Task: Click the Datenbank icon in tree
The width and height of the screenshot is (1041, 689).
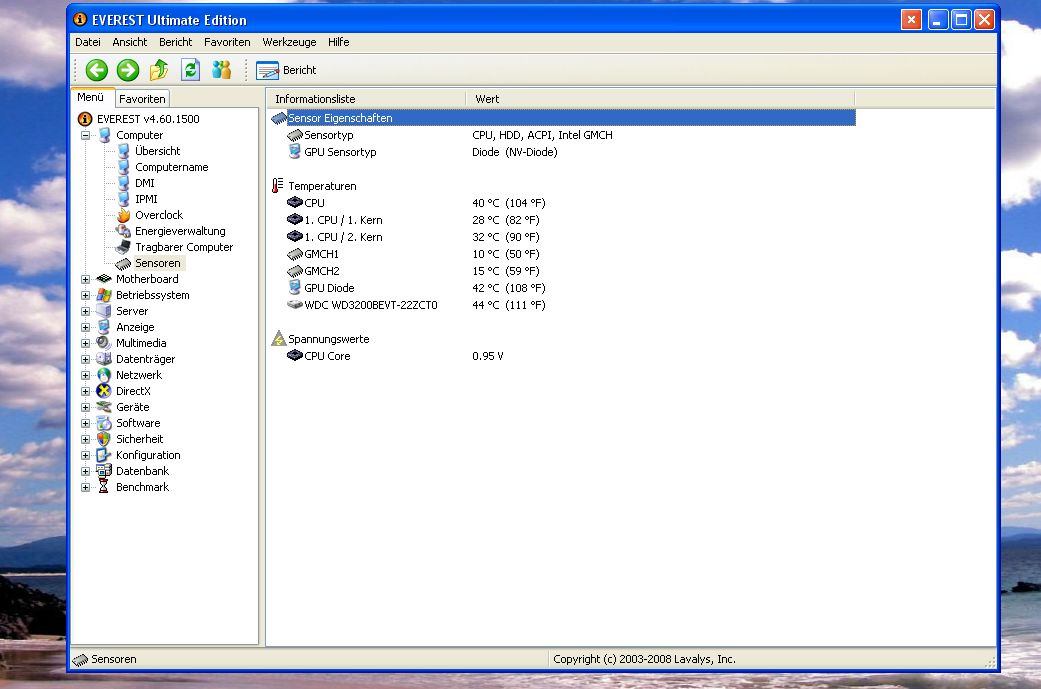Action: [104, 471]
